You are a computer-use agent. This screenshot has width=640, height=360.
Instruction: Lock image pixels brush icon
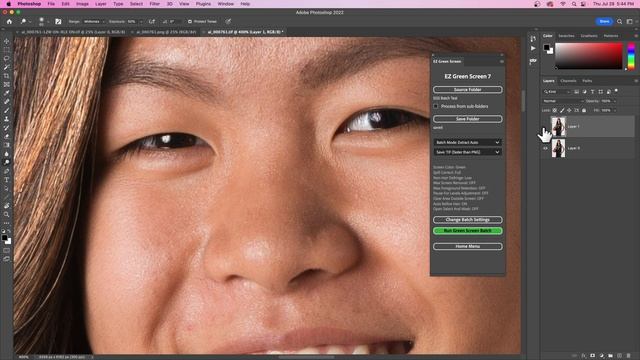(x=562, y=110)
